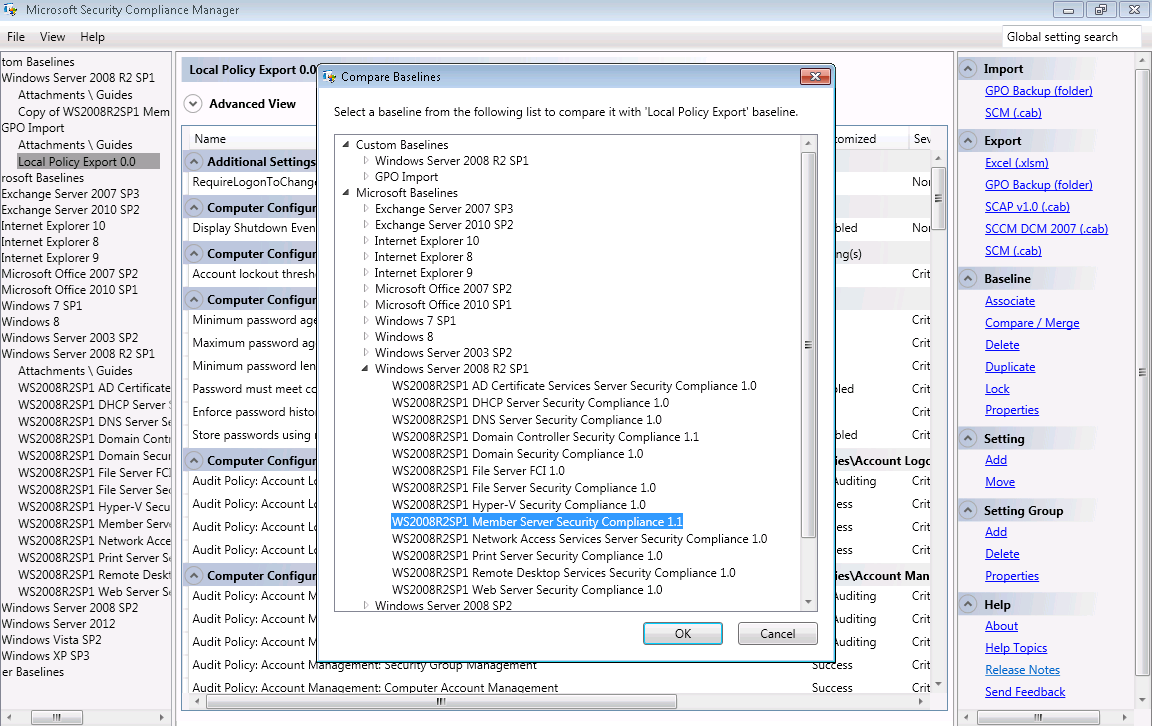This screenshot has width=1152, height=726.
Task: Collapse the Import section chevron
Action: coord(968,68)
